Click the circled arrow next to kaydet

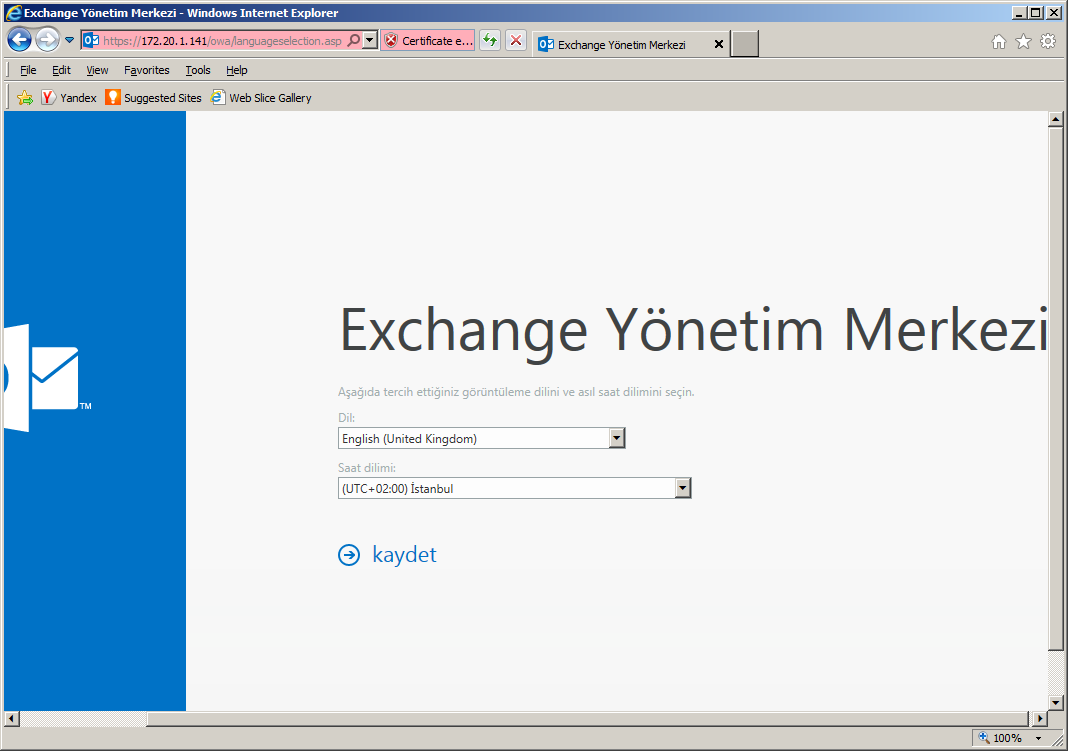(x=349, y=555)
